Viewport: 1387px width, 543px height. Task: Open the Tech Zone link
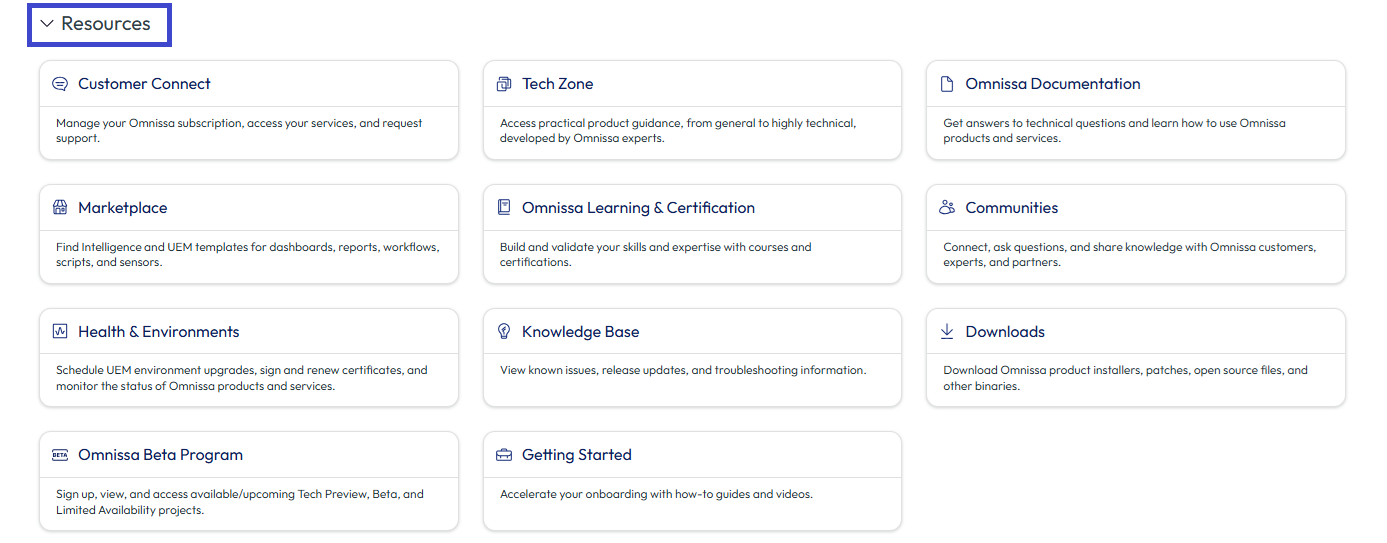(x=557, y=84)
